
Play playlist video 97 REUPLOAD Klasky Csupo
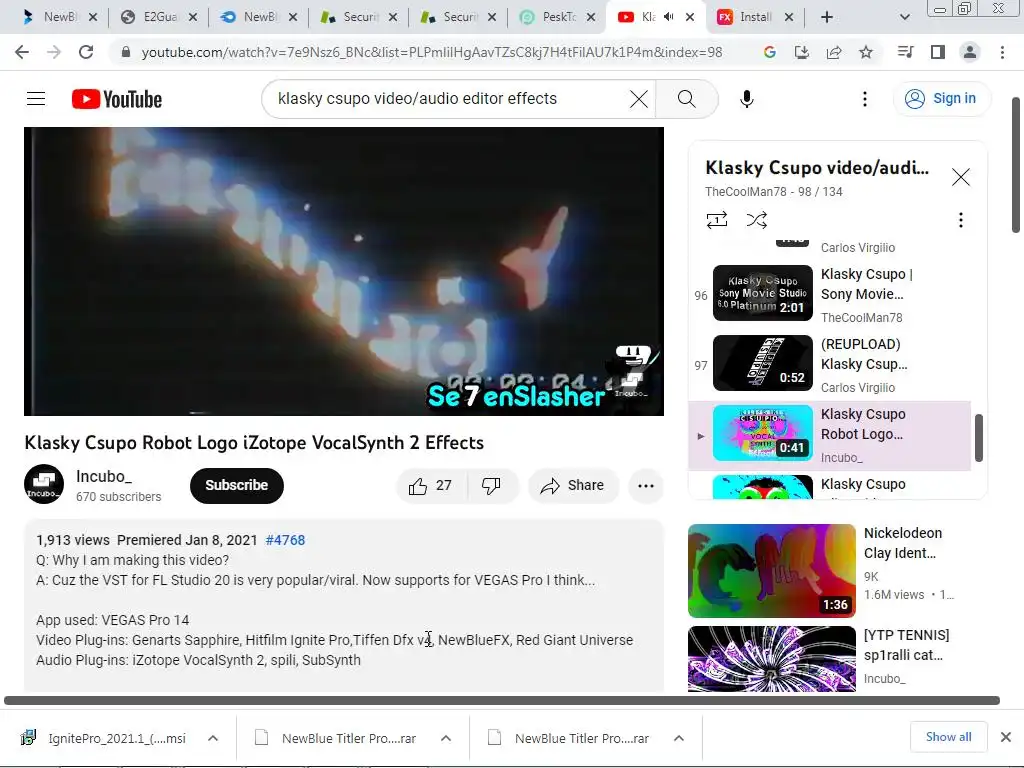coord(830,364)
